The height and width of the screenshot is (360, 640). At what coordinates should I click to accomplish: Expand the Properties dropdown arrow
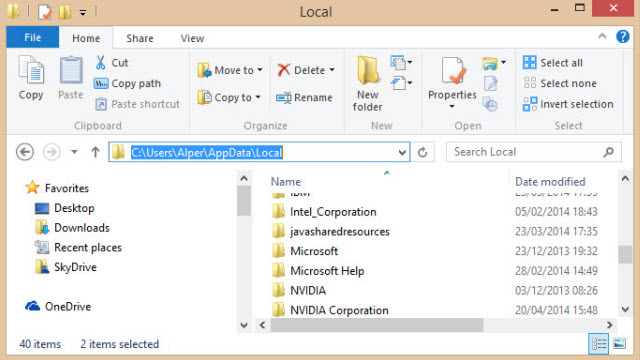(x=452, y=107)
